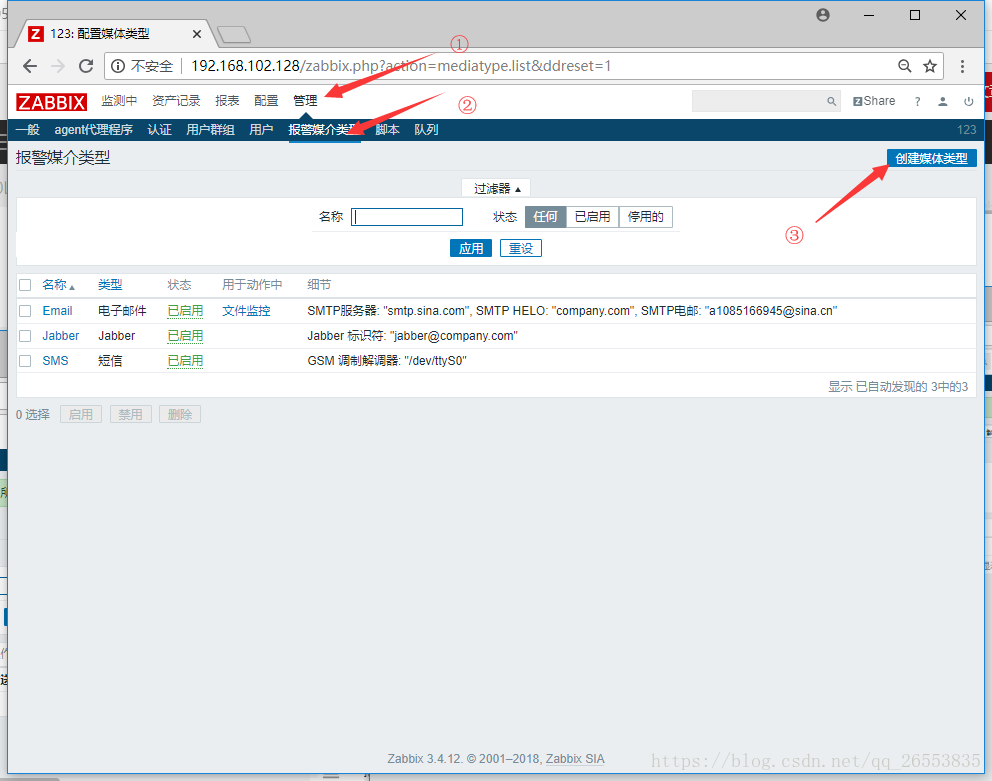Click the logout power icon
The image size is (992, 781).
pos(969,101)
